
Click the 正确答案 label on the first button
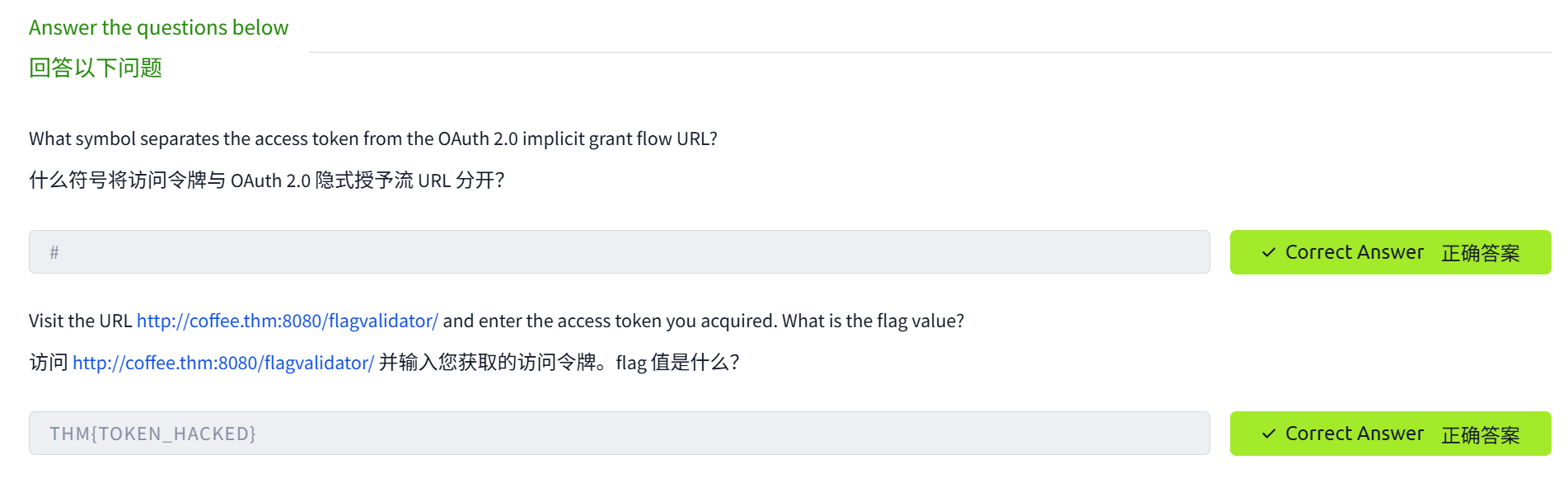1480,253
